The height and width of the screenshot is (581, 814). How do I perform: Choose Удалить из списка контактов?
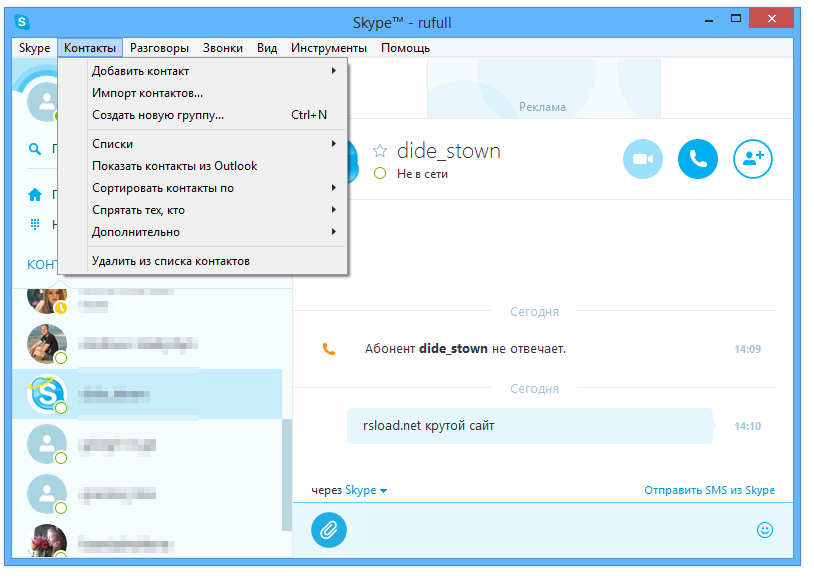tap(202, 261)
